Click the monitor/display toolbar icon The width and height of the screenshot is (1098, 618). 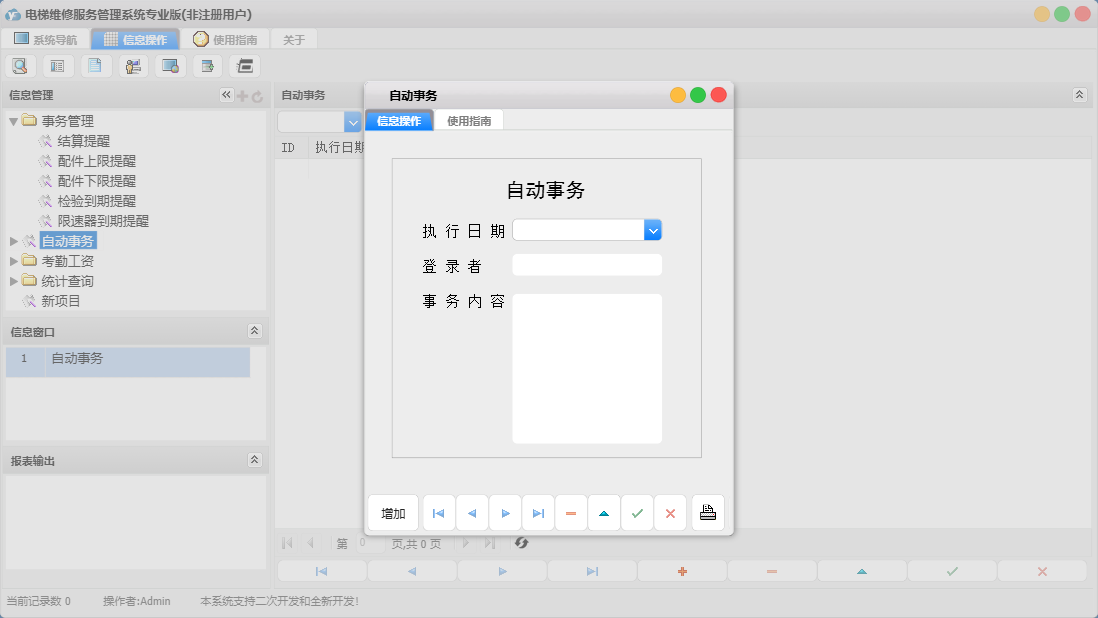pos(170,65)
